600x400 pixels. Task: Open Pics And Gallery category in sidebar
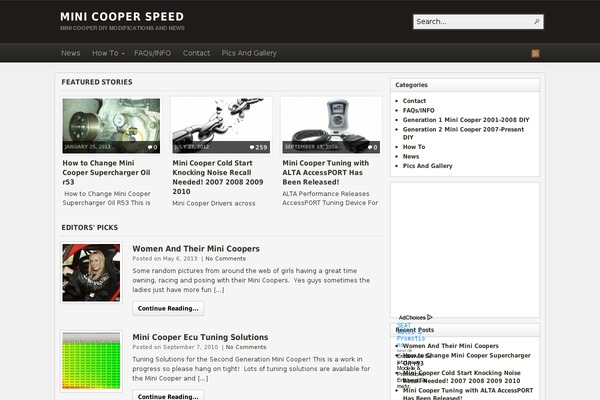[x=427, y=166]
